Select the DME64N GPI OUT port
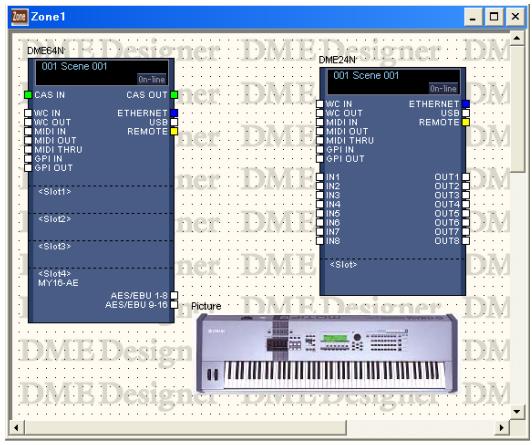 click(x=28, y=168)
